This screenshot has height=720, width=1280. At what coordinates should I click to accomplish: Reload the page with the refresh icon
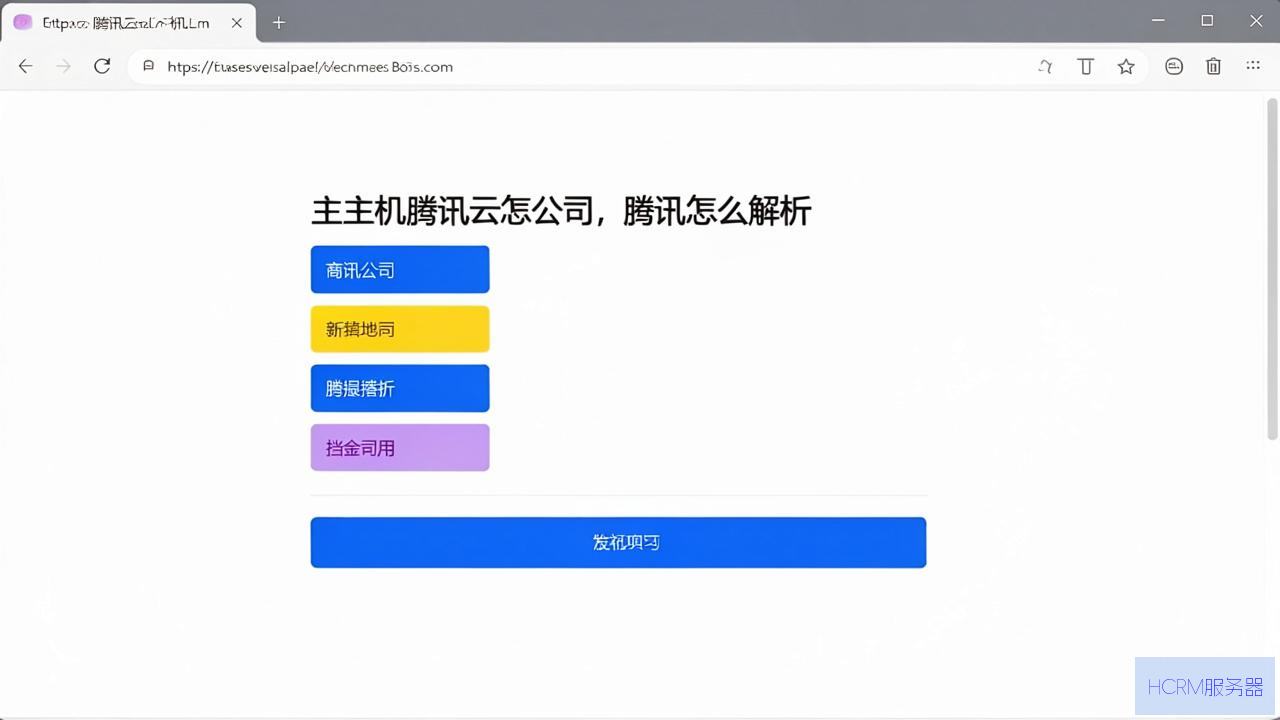pyautogui.click(x=102, y=66)
